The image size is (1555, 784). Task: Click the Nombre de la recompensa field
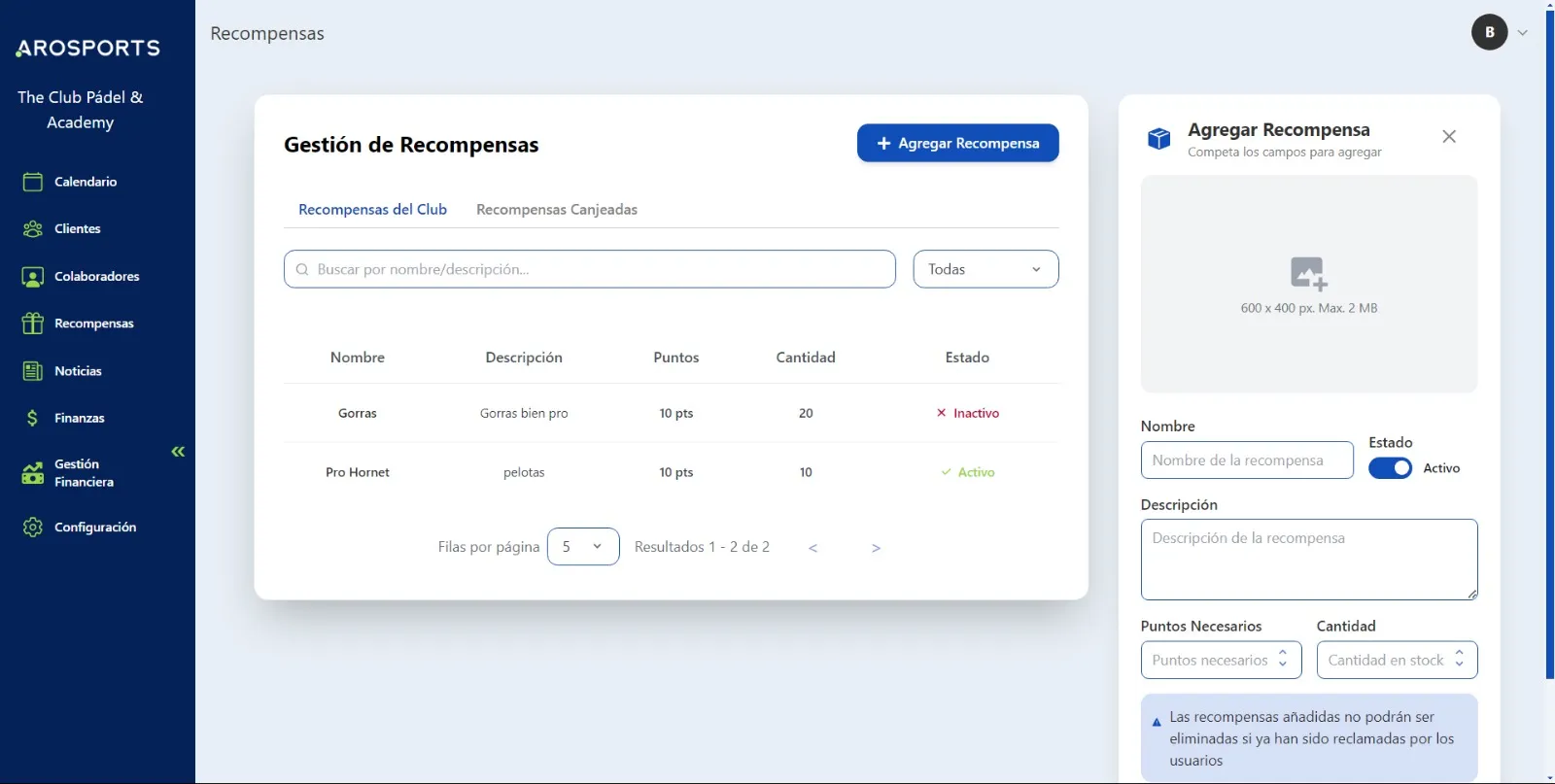tap(1247, 460)
